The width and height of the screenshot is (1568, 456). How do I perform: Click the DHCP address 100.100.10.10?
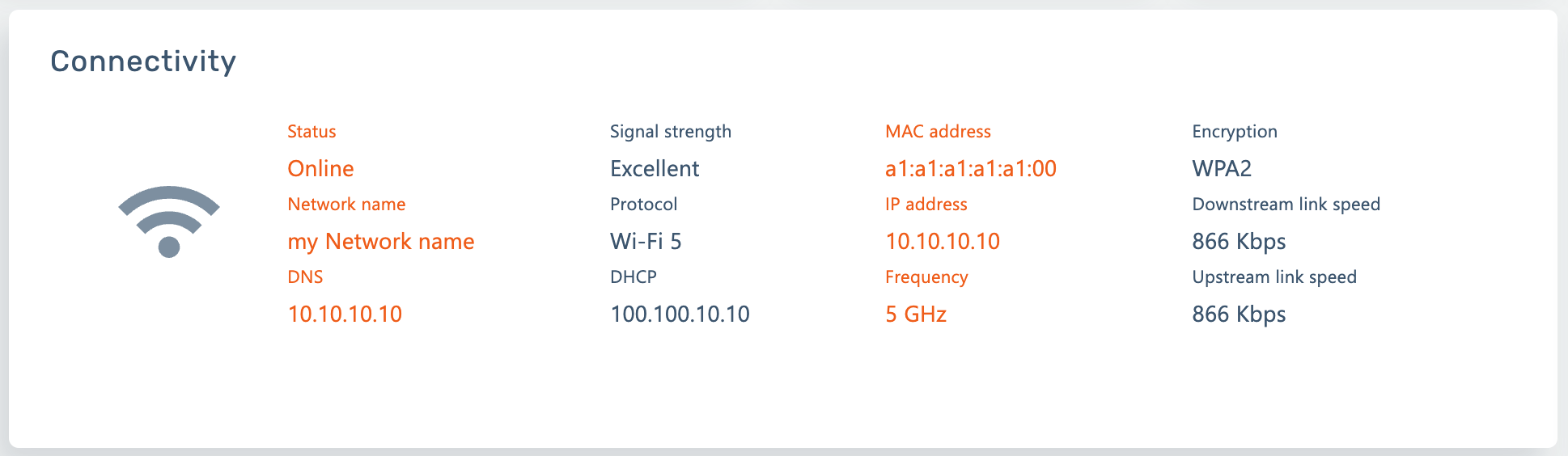pyautogui.click(x=680, y=314)
